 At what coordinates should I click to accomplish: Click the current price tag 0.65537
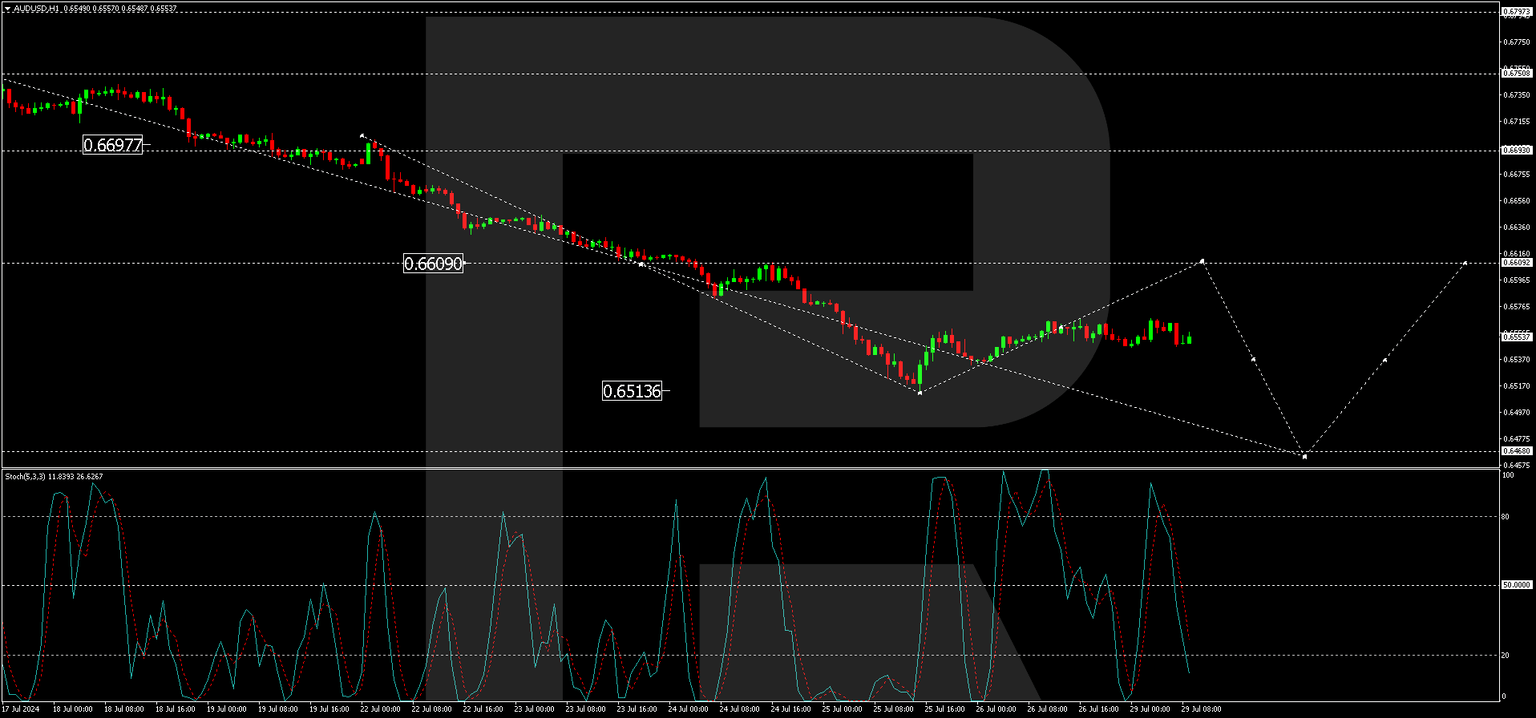(x=1516, y=339)
